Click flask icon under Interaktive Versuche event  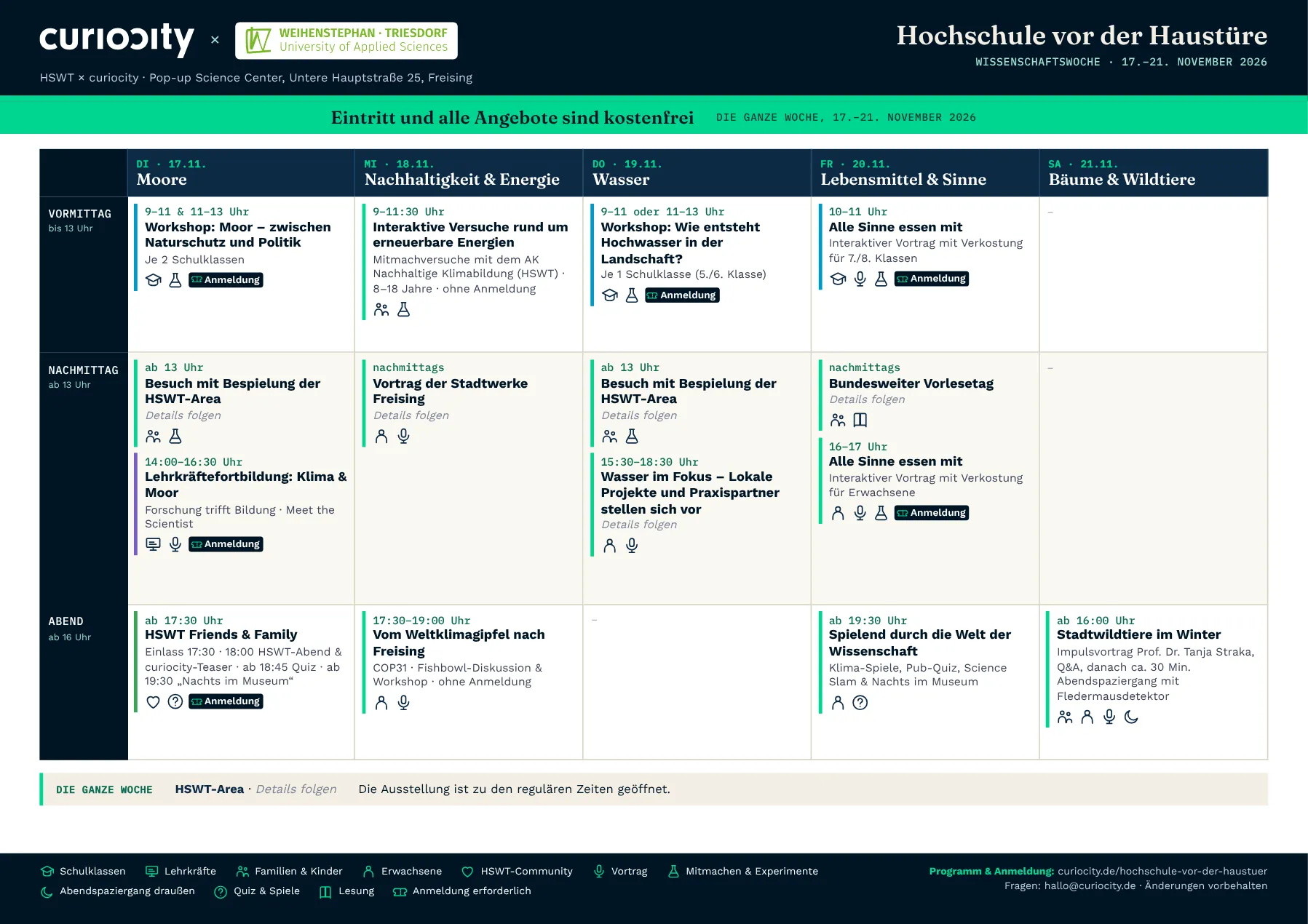[x=404, y=310]
